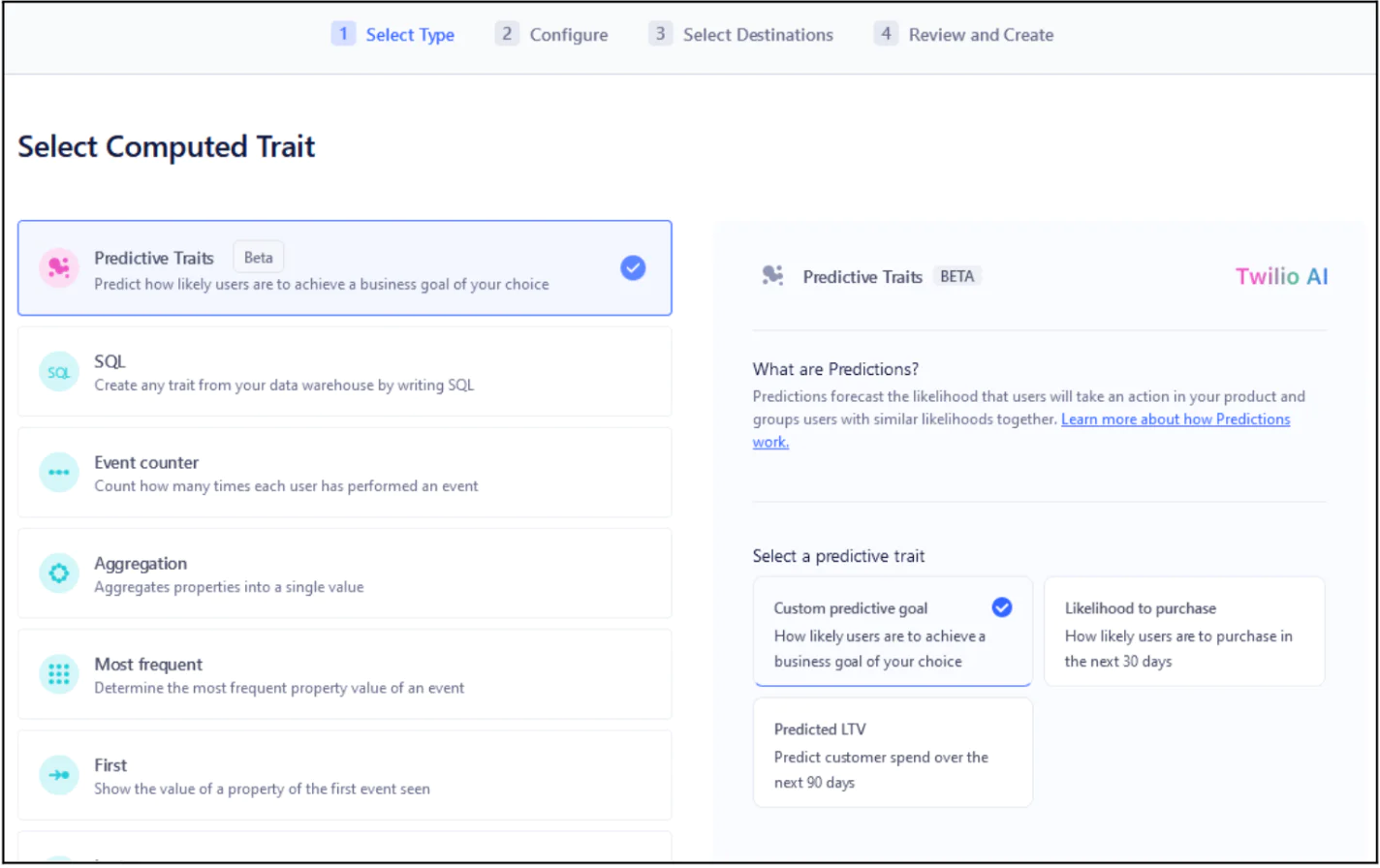Click the Beta badge on Predictive Traits
The width and height of the screenshot is (1380, 868).
pos(258,258)
